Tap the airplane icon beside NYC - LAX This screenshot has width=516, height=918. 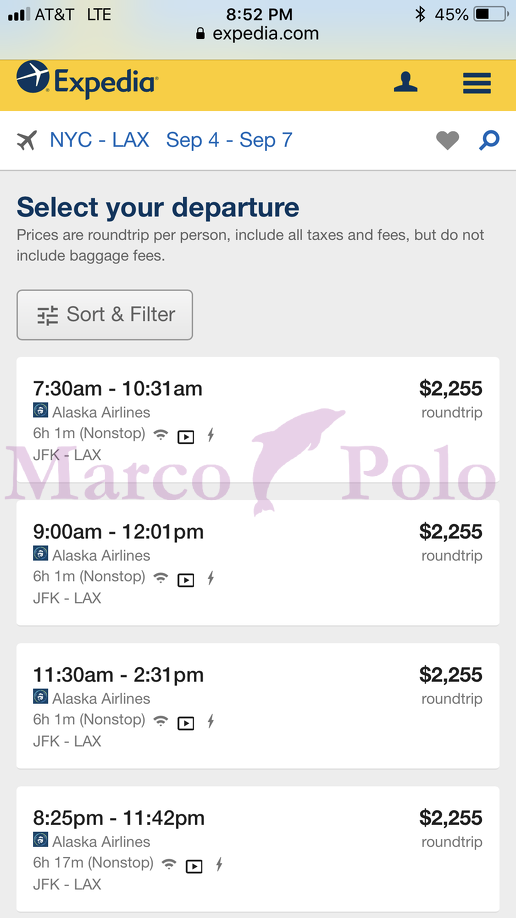pos(27,141)
